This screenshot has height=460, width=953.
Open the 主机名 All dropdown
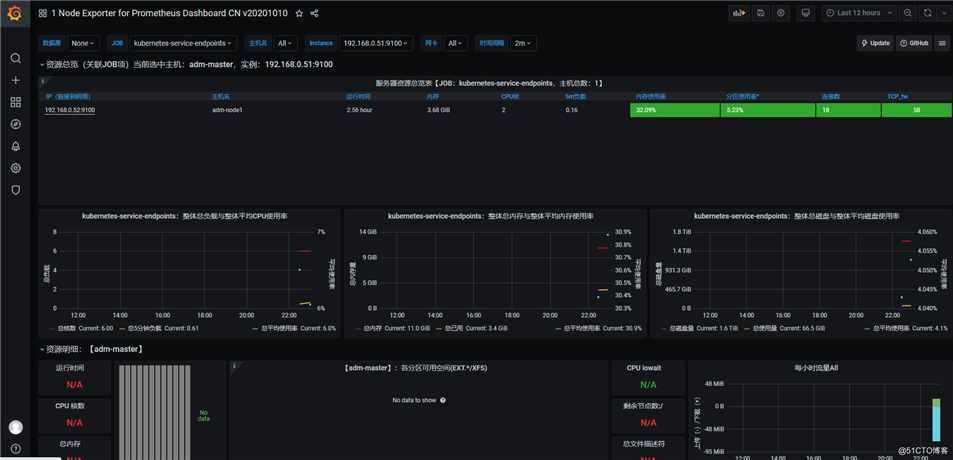(x=284, y=43)
